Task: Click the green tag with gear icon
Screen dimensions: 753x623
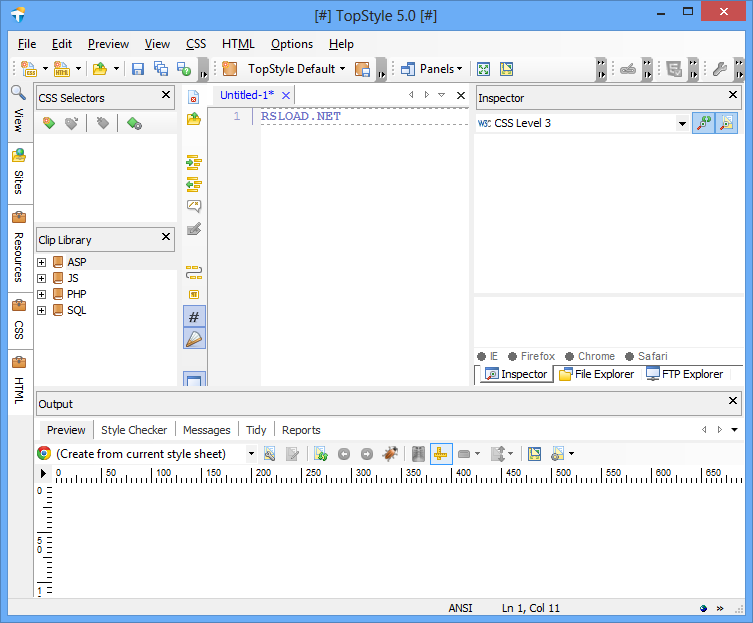Action: 134,123
